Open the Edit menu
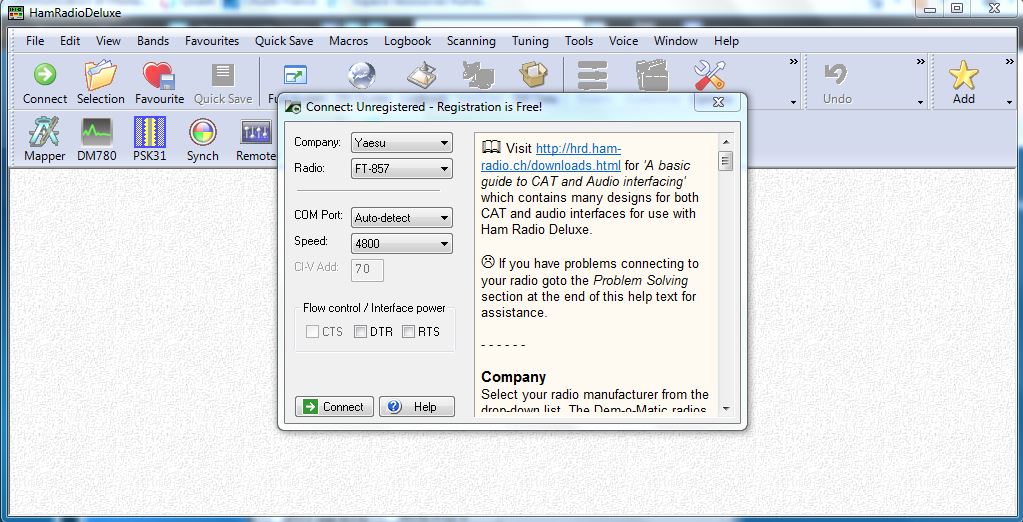Image resolution: width=1023 pixels, height=522 pixels. tap(70, 40)
